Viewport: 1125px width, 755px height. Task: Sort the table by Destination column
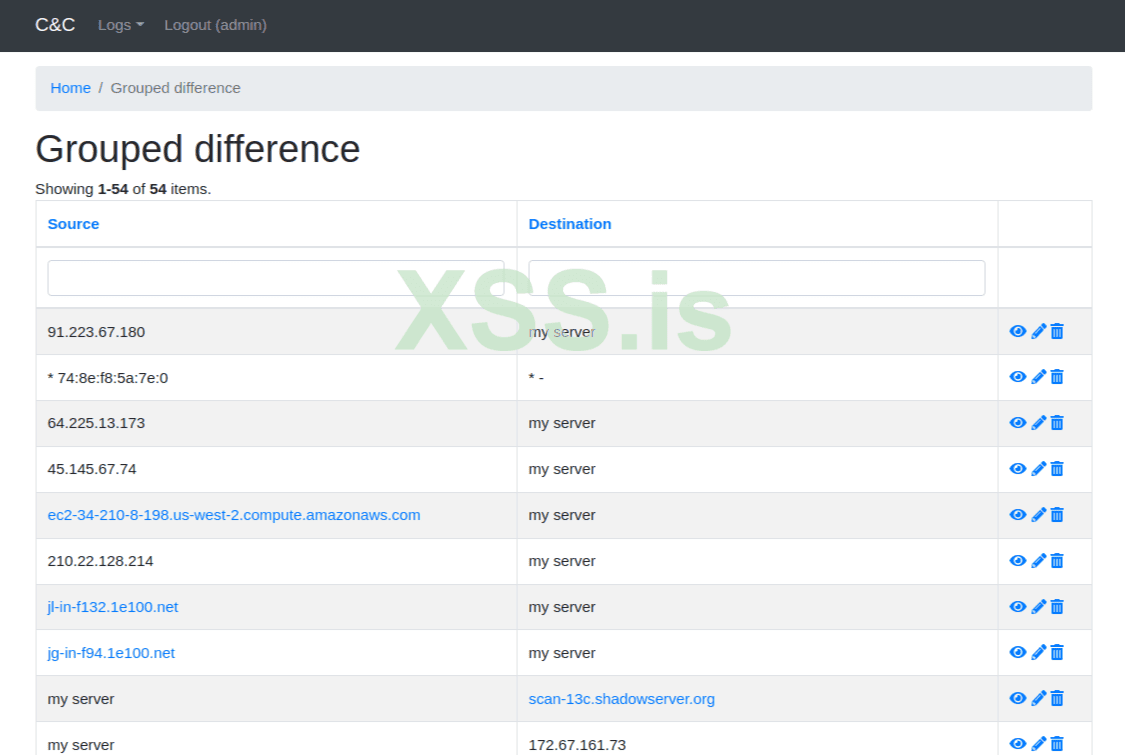pyautogui.click(x=570, y=224)
